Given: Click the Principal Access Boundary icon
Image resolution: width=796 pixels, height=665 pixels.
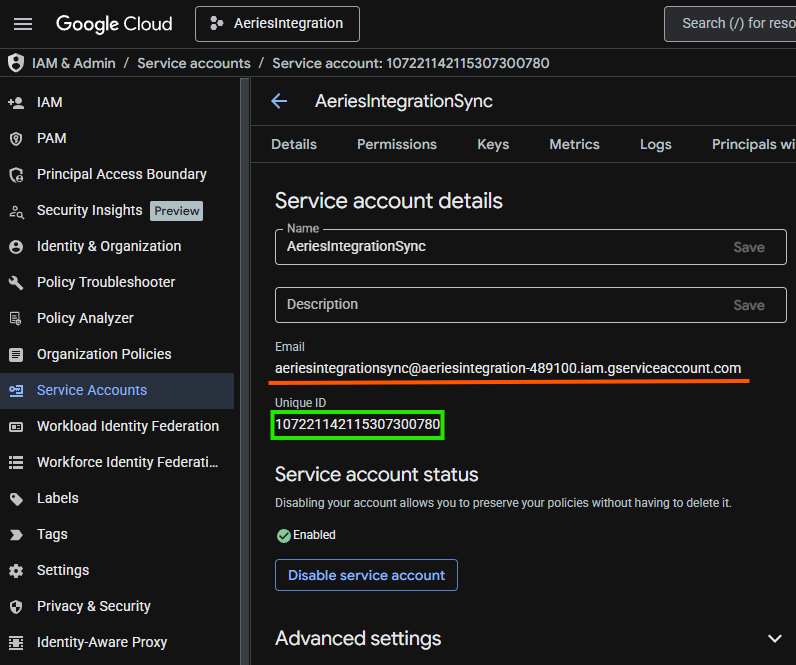Looking at the screenshot, I should (x=16, y=175).
